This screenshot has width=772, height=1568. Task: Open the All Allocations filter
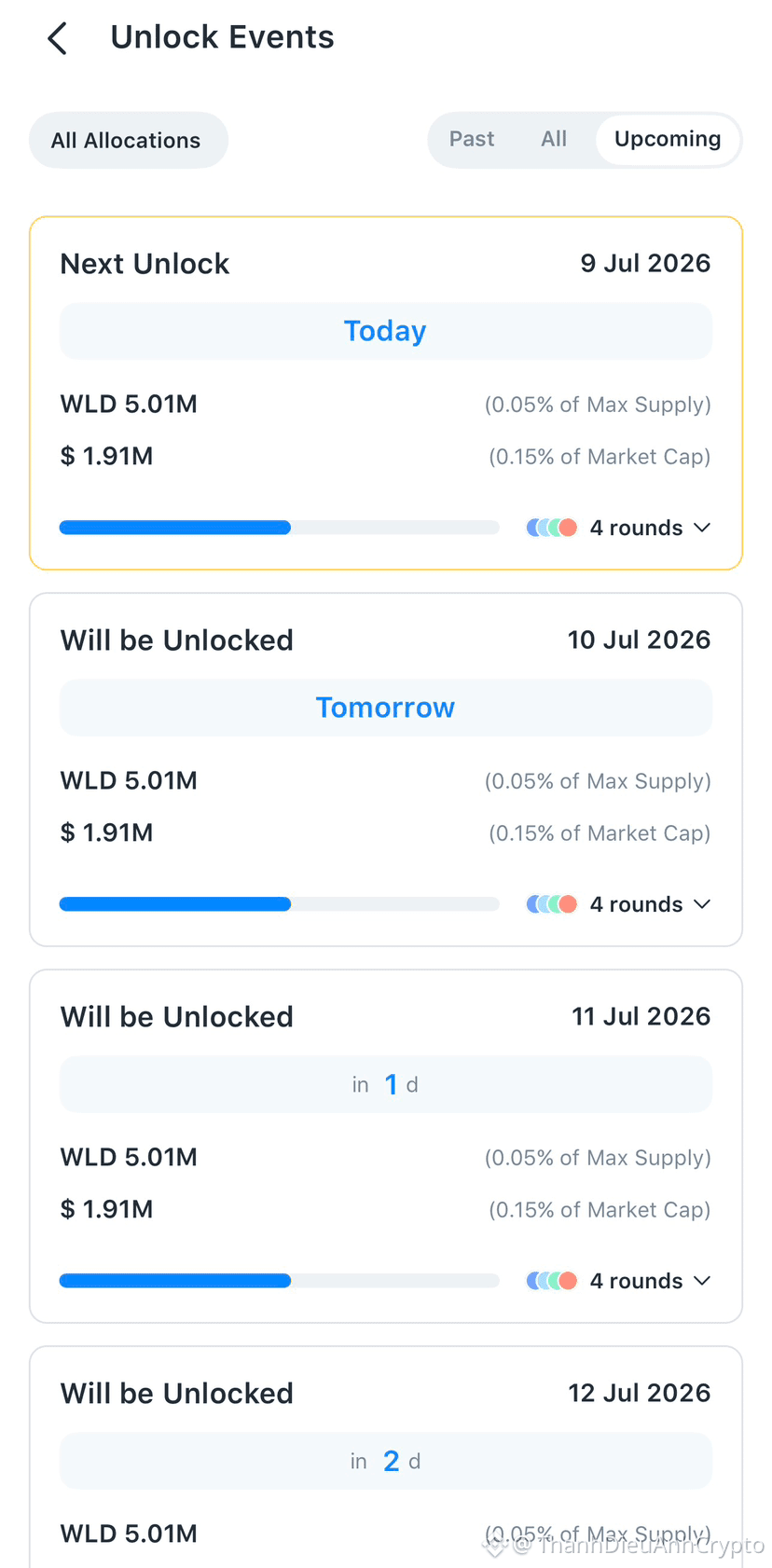click(129, 141)
